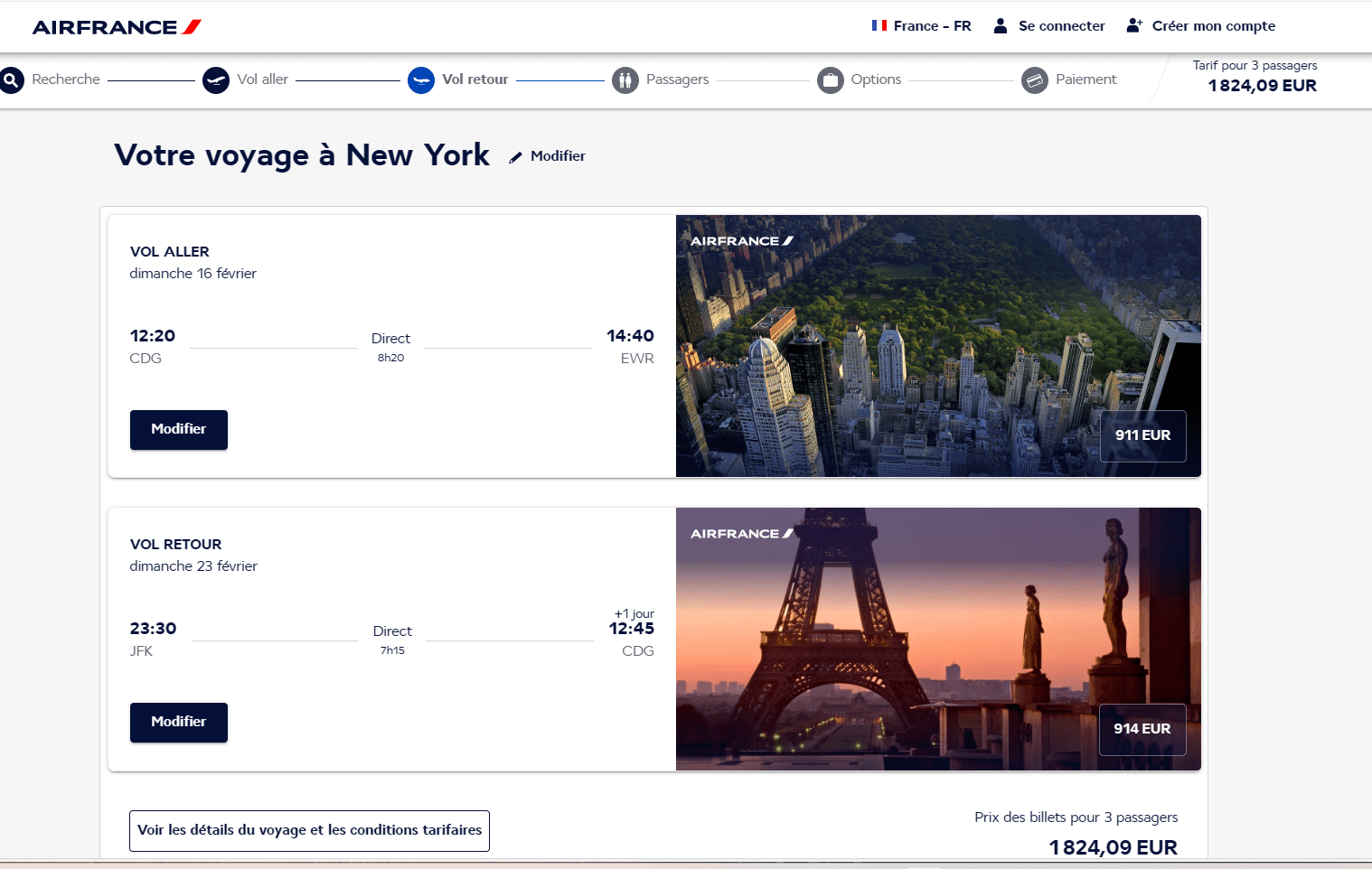Click the Vol retour plane step icon
Image resolution: width=1372 pixels, height=869 pixels.
click(x=421, y=80)
